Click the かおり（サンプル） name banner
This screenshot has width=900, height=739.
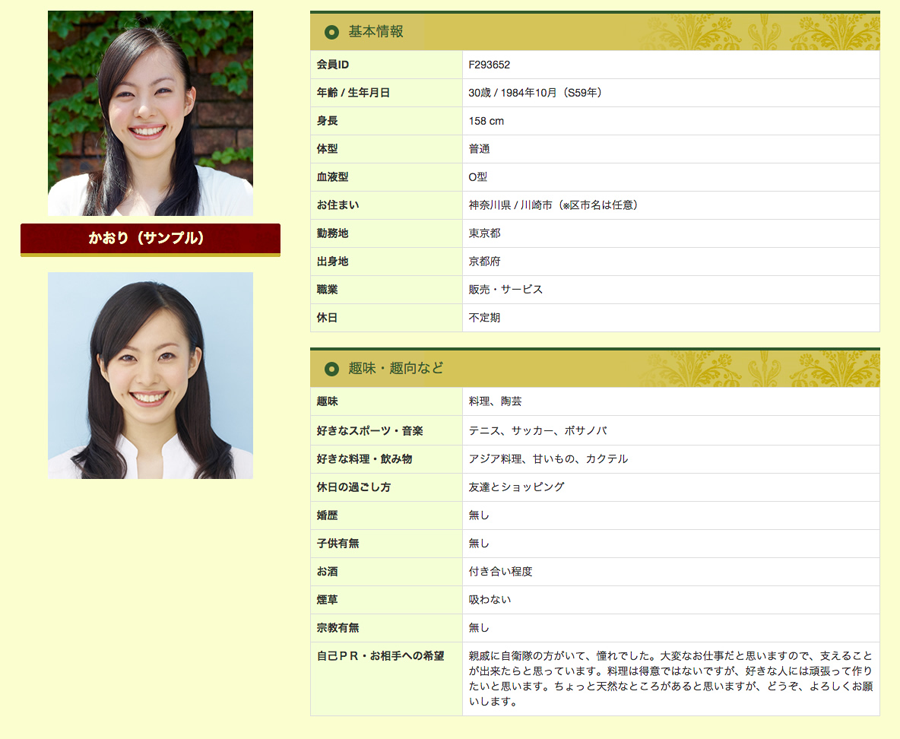[150, 238]
